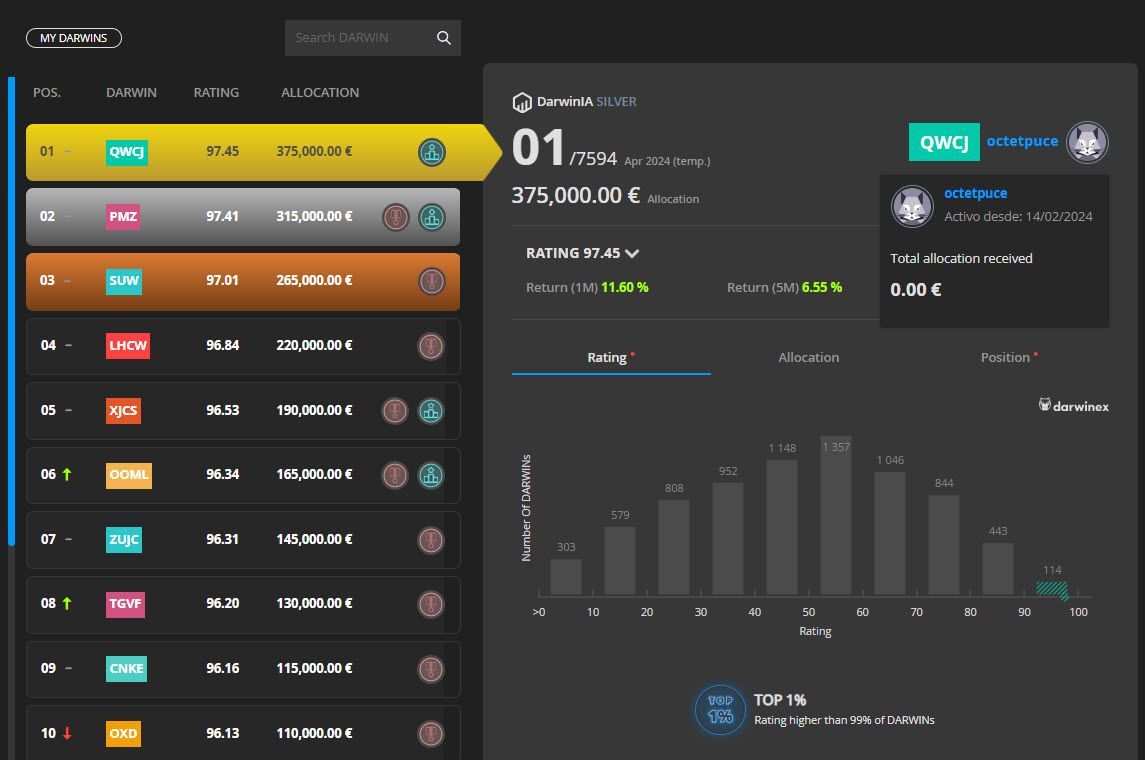The width and height of the screenshot is (1145, 760).
Task: Click the teal podium icon in XJCS row
Action: click(431, 411)
